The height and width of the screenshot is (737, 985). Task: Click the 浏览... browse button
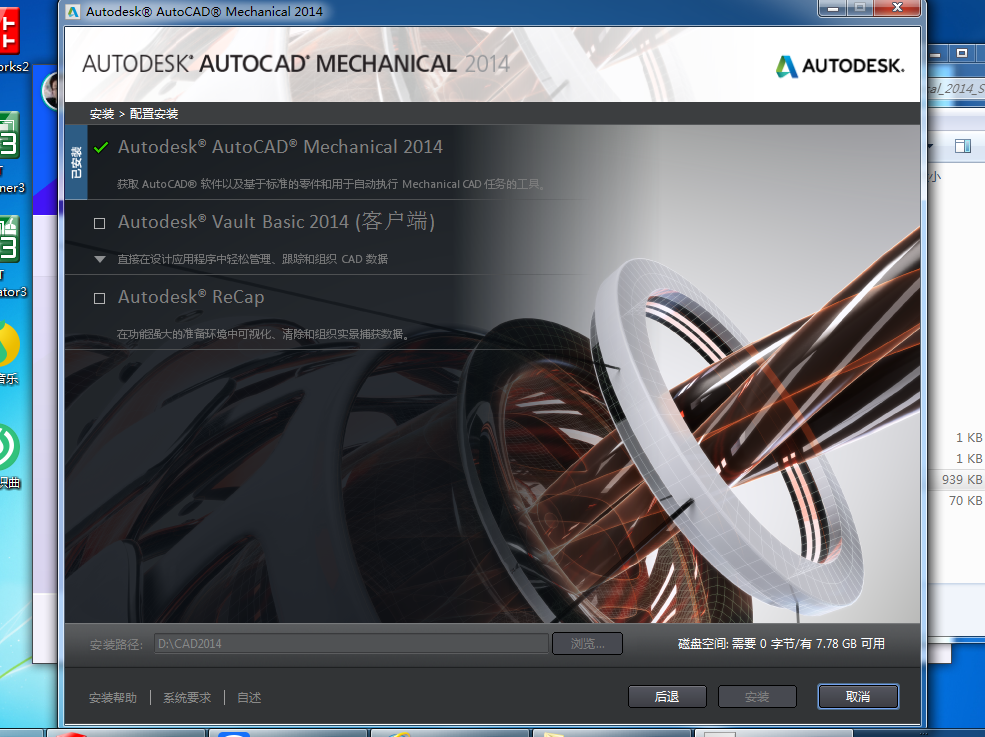click(587, 643)
